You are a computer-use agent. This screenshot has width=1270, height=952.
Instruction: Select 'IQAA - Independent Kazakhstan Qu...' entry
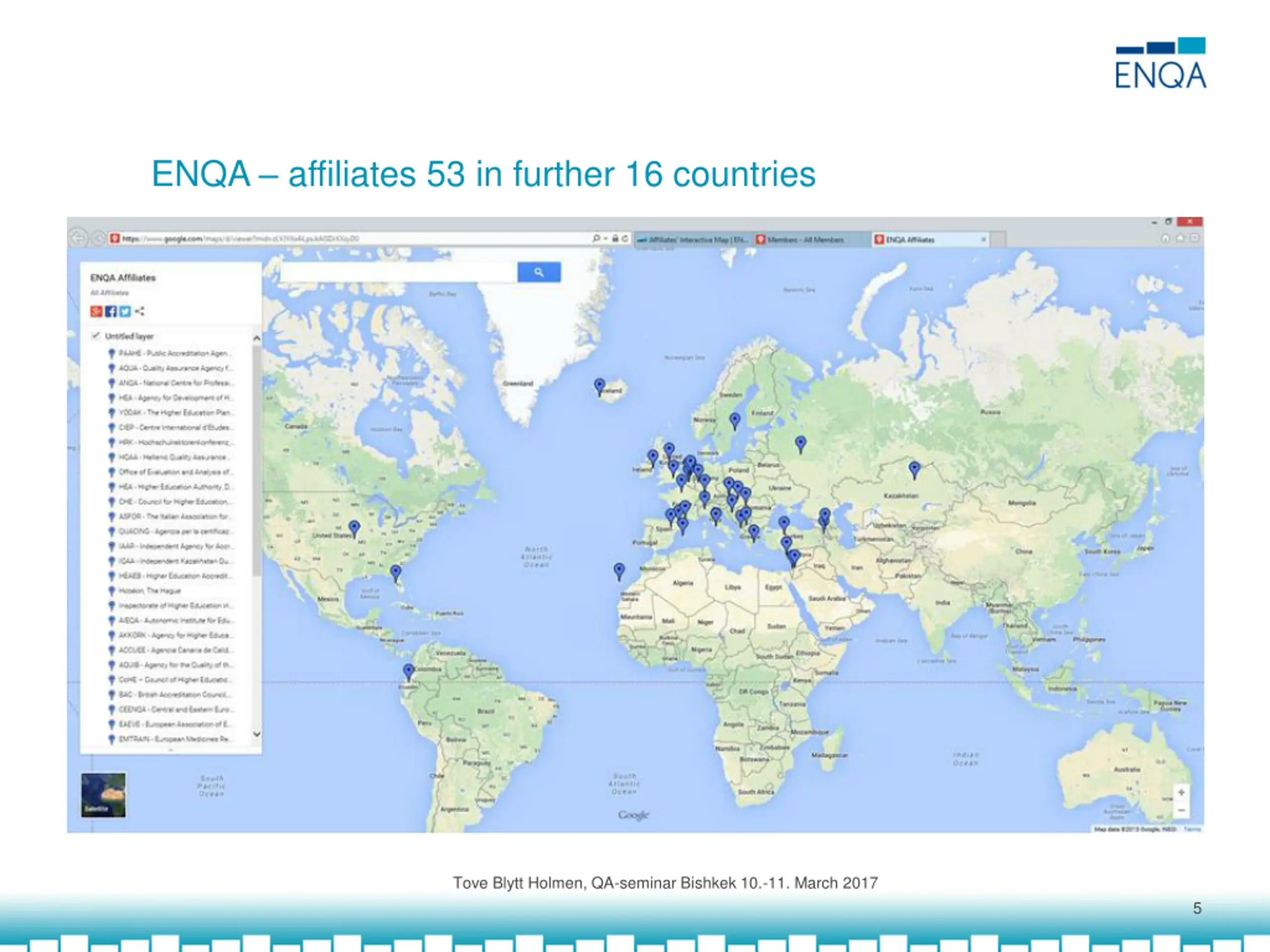tap(171, 561)
